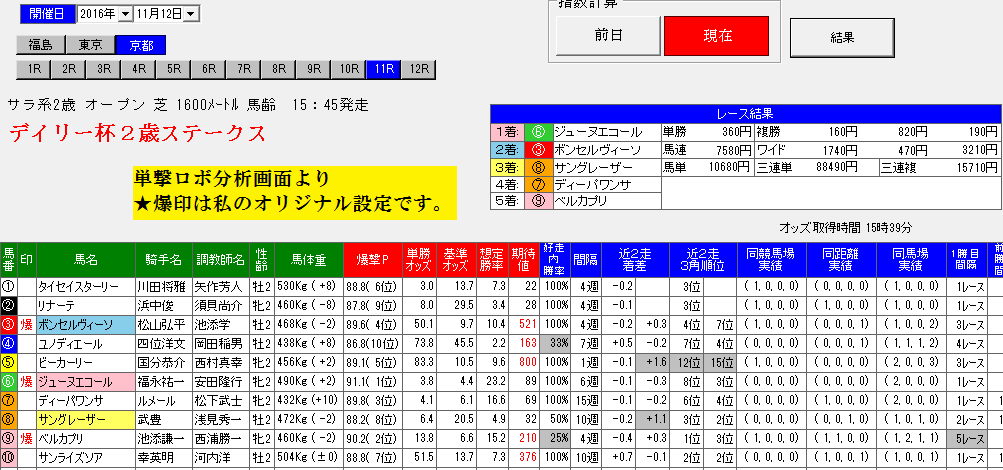The width and height of the screenshot is (1003, 470).
Task: Click the 基準オッズ column header
Action: click(x=455, y=260)
